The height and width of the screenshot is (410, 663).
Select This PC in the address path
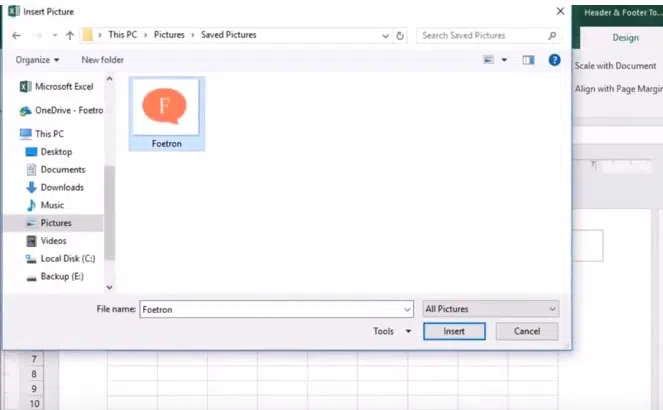[x=123, y=35]
